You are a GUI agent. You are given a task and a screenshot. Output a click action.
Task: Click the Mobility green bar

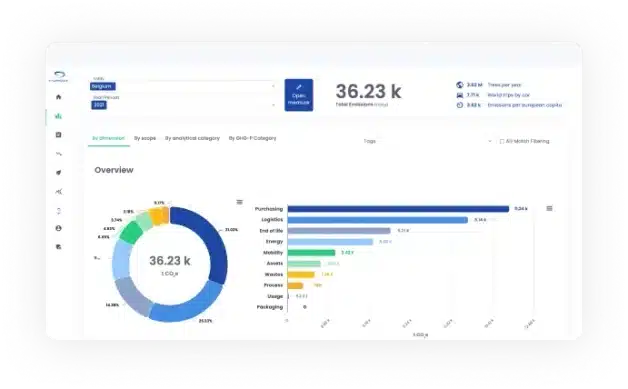coord(311,253)
